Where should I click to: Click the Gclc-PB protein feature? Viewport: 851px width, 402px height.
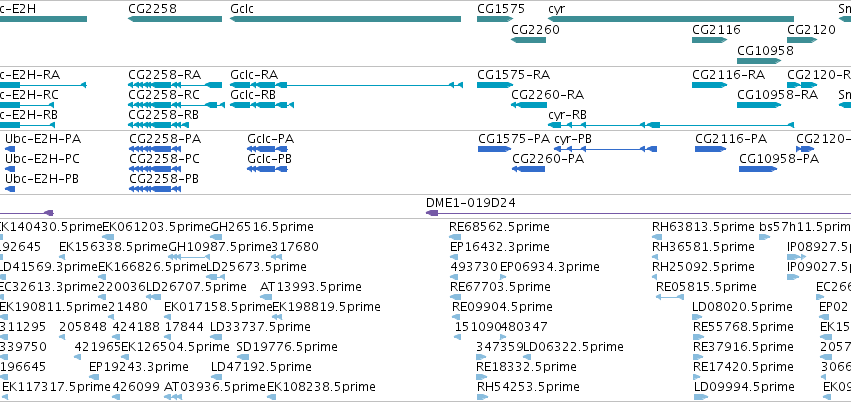tap(266, 169)
